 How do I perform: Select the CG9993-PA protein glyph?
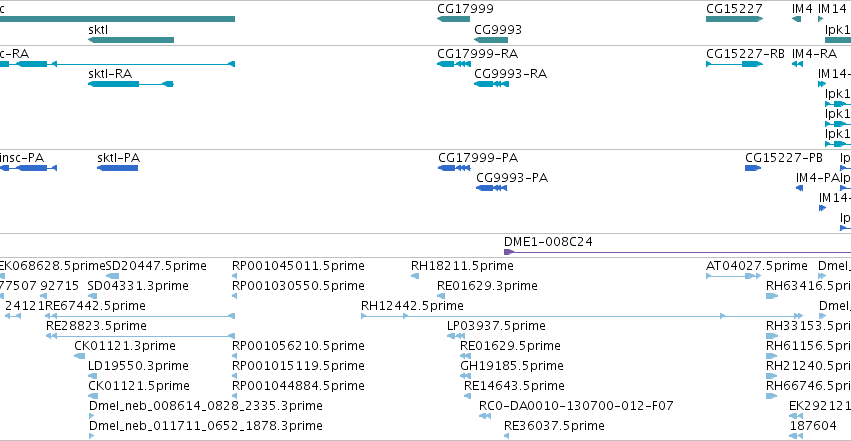pyautogui.click(x=492, y=188)
